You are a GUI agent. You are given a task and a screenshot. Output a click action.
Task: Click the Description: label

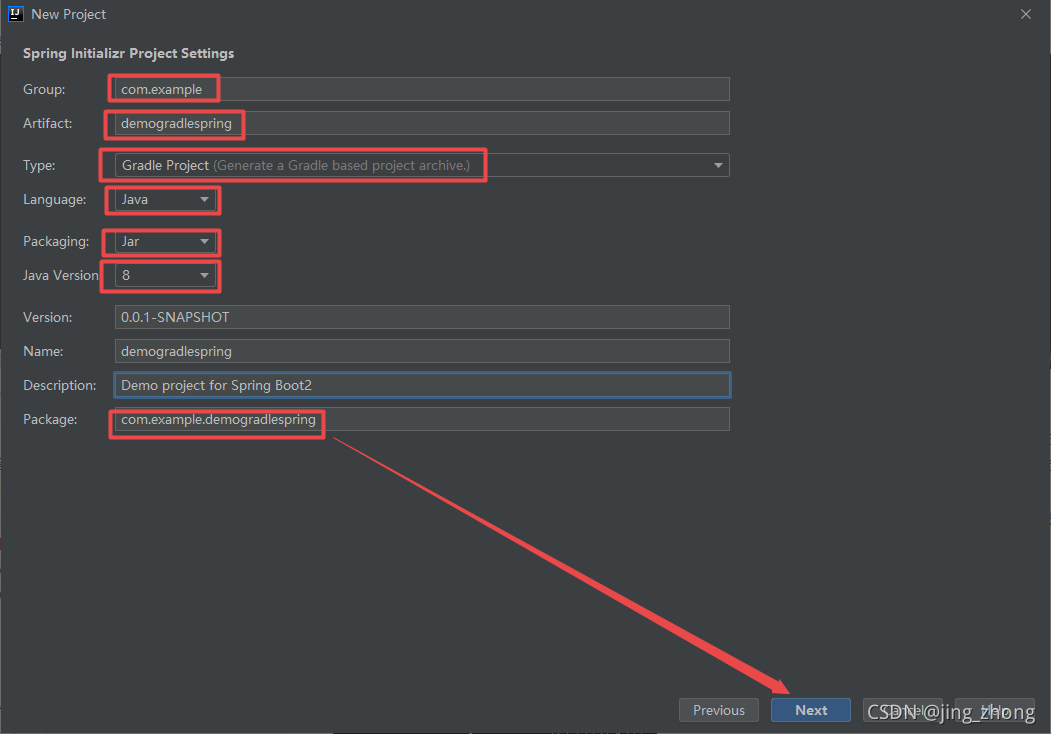tap(60, 385)
